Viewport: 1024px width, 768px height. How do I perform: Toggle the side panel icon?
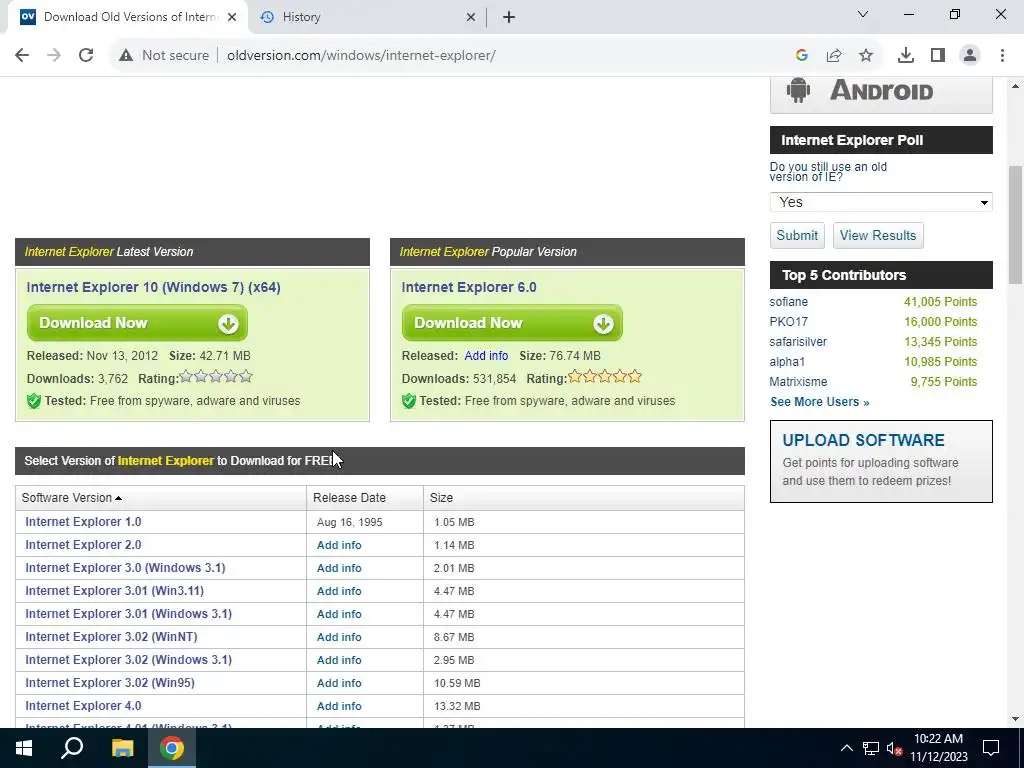(x=938, y=56)
